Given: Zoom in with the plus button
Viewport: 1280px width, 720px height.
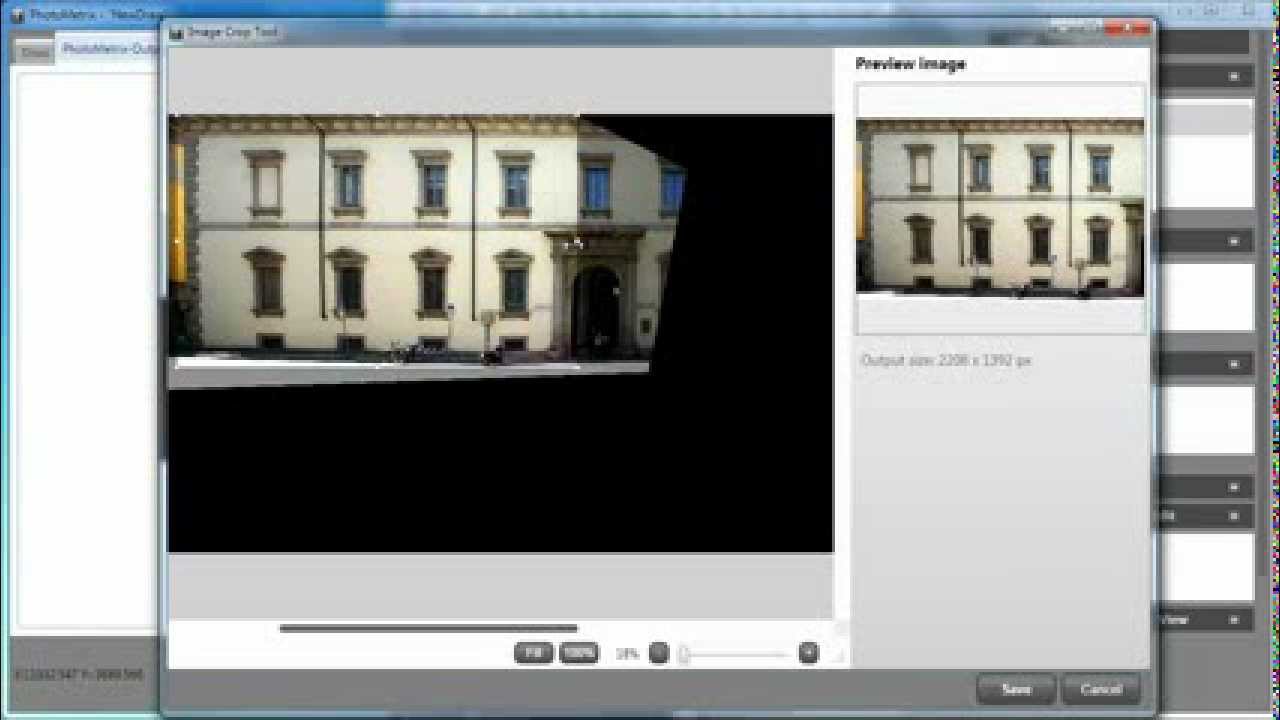Looking at the screenshot, I should 808,653.
